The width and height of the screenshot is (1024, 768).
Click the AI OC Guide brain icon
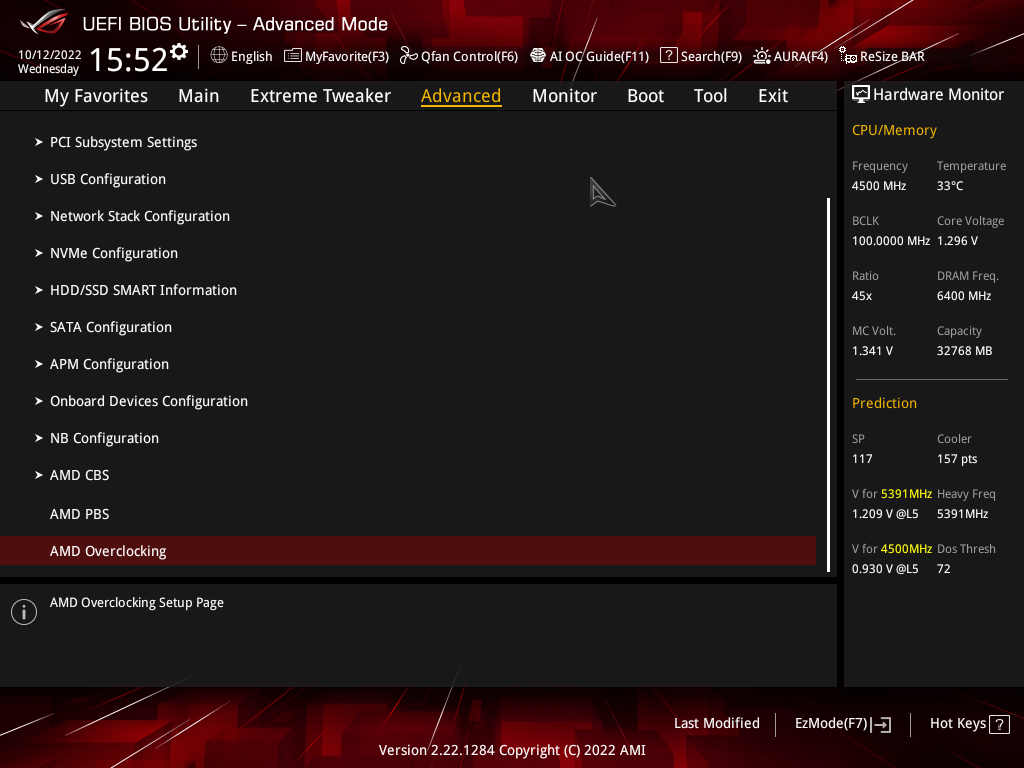[537, 56]
